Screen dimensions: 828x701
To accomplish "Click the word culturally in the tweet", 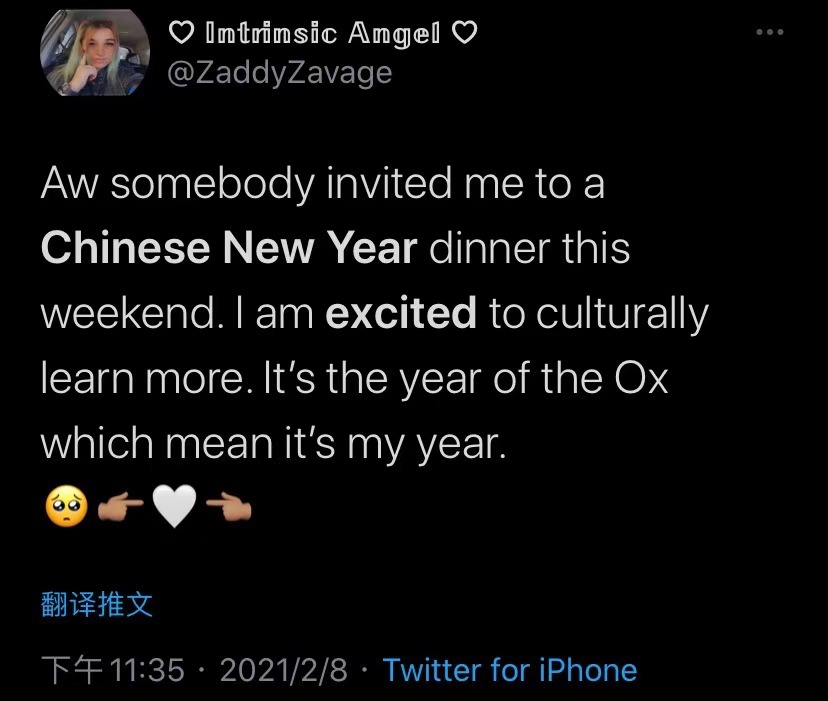I will point(612,314).
